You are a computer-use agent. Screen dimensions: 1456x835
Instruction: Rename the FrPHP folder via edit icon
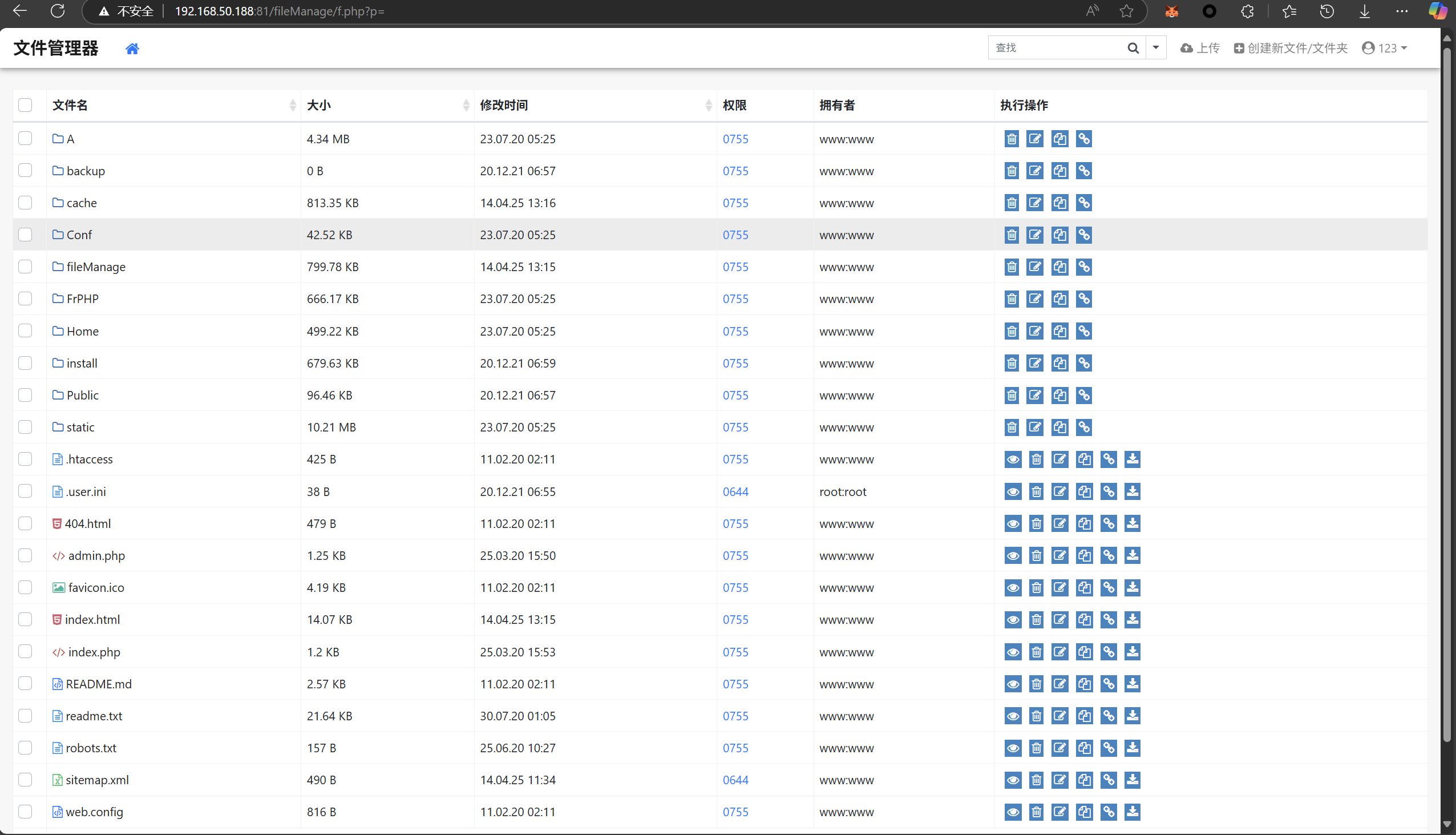pyautogui.click(x=1035, y=299)
